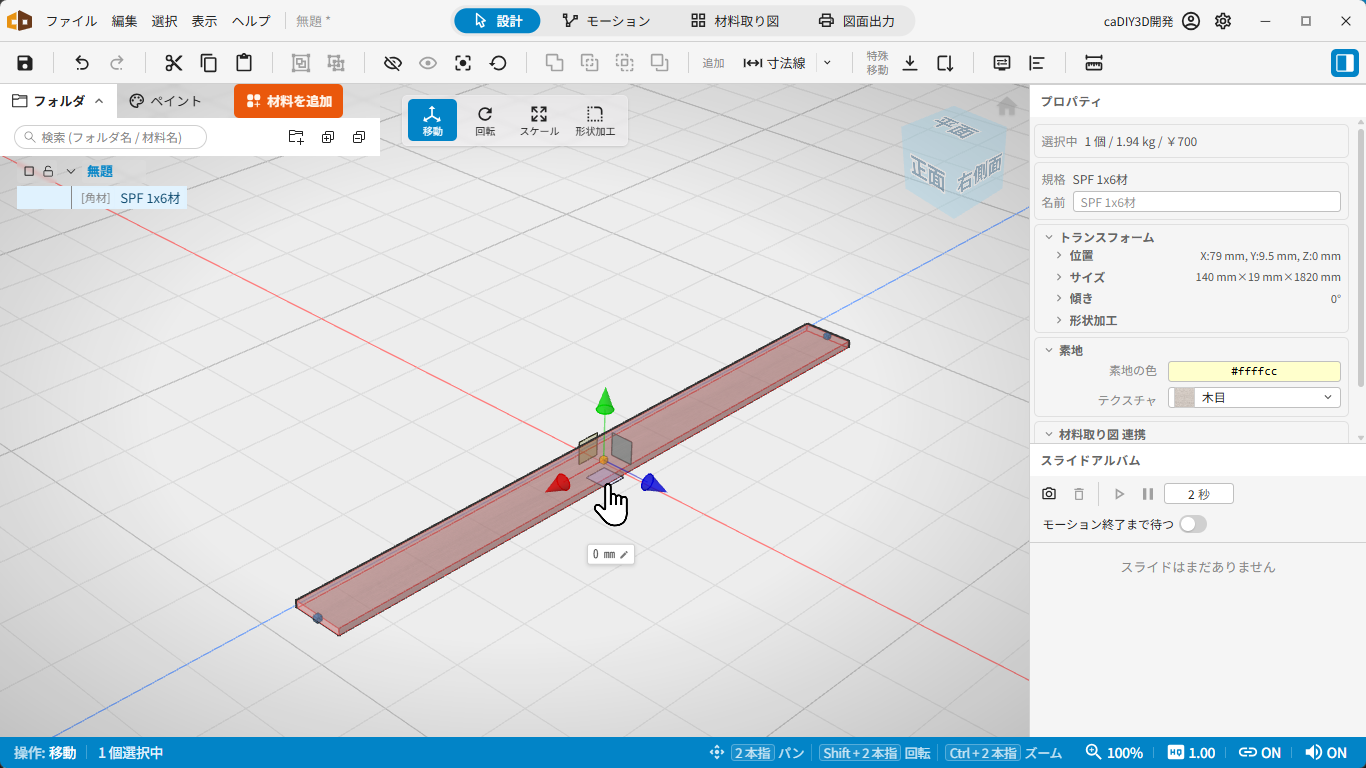Open the ペイント panel tab
The height and width of the screenshot is (768, 1366).
(x=166, y=101)
